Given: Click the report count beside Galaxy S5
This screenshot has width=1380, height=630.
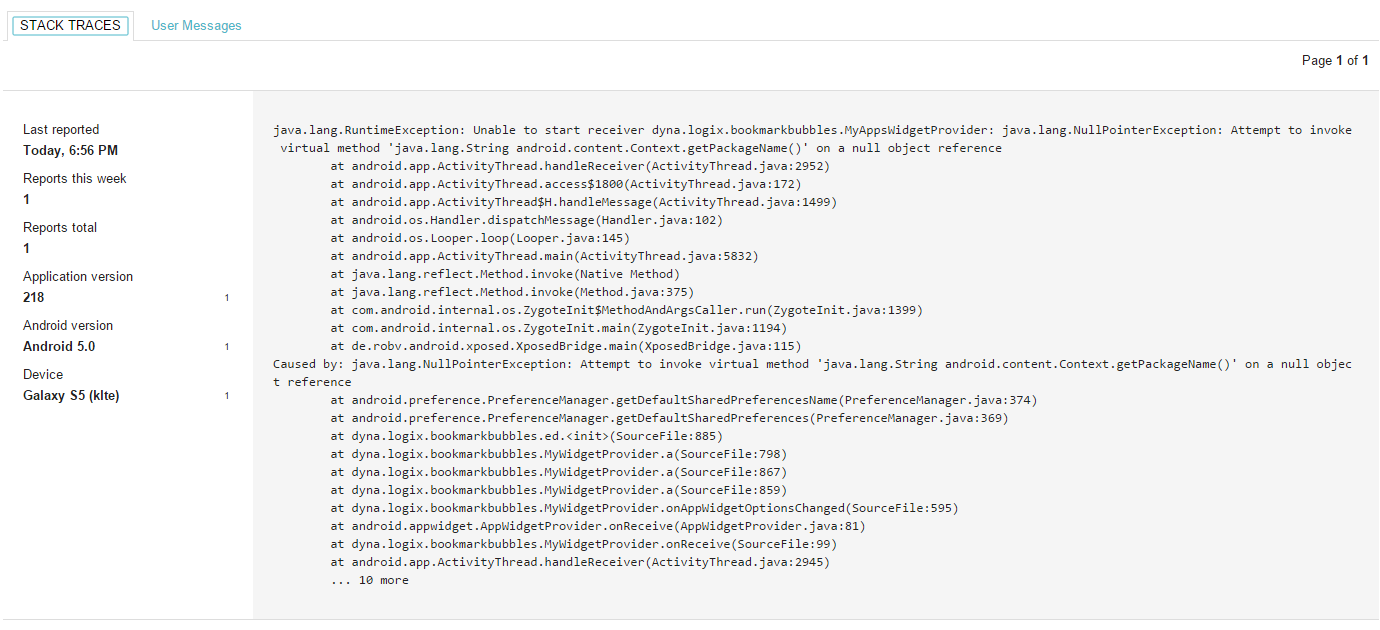Looking at the screenshot, I should point(227,396).
